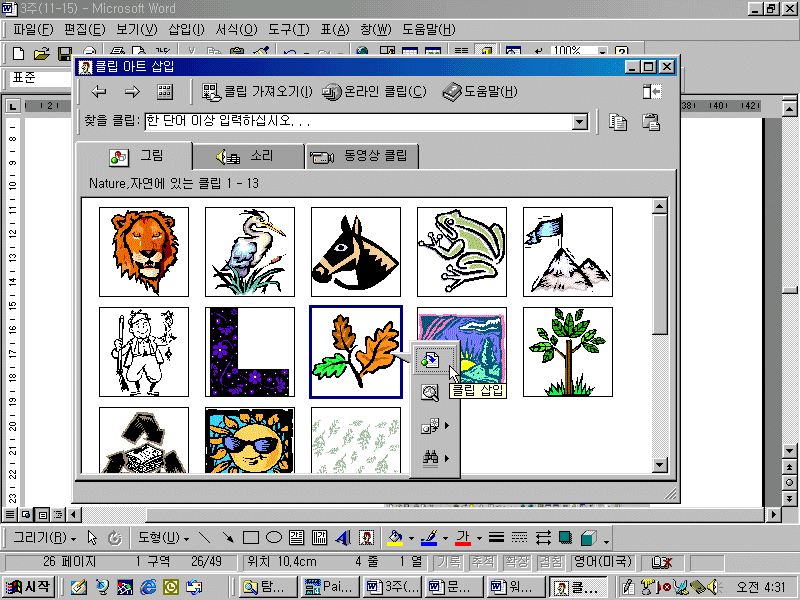This screenshot has height=600, width=800.
Task: Open the find similar clips binoculars option
Action: coord(435,458)
